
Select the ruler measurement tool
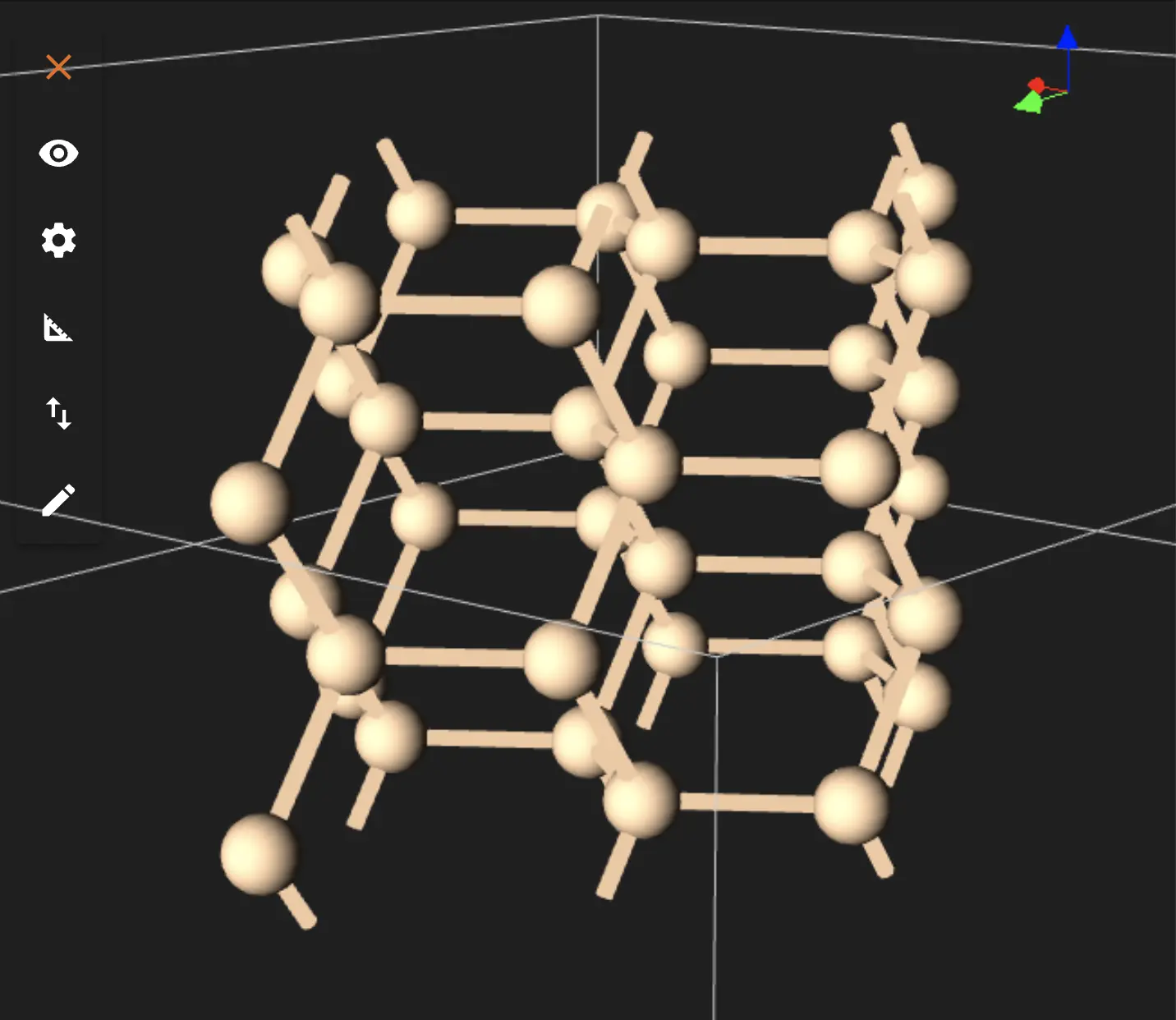58,327
